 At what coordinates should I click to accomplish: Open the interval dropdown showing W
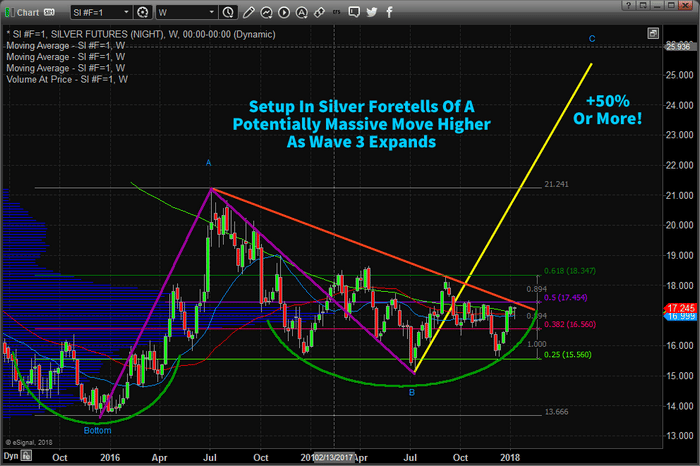pyautogui.click(x=186, y=12)
